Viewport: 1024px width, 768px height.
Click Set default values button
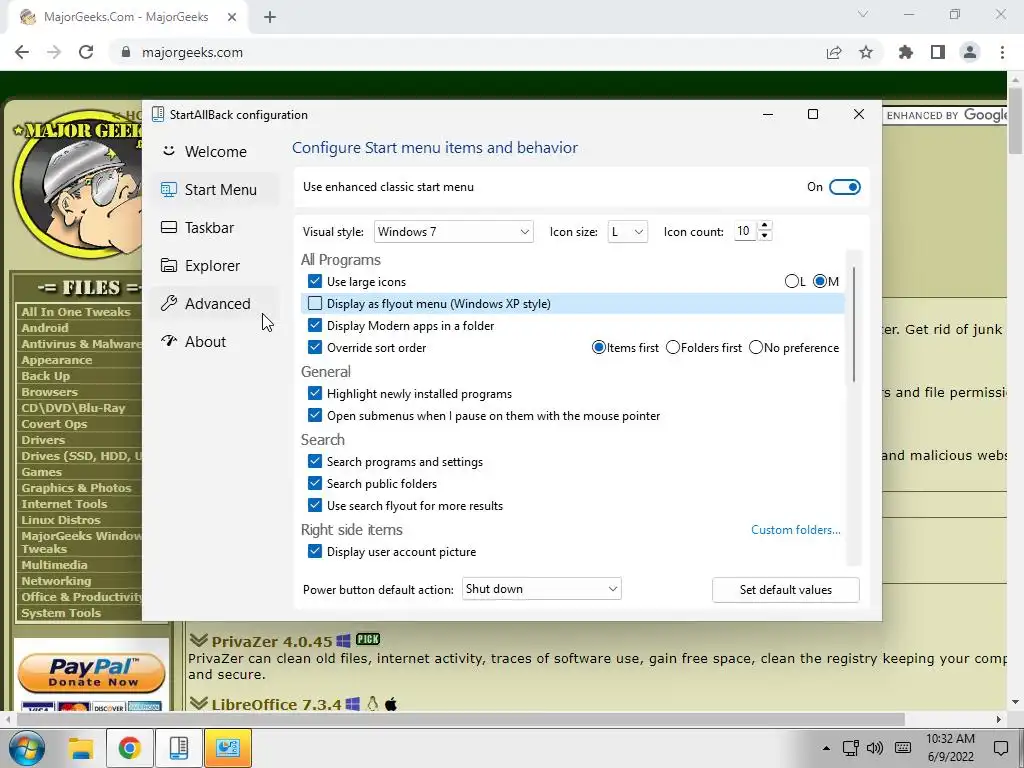coord(786,590)
